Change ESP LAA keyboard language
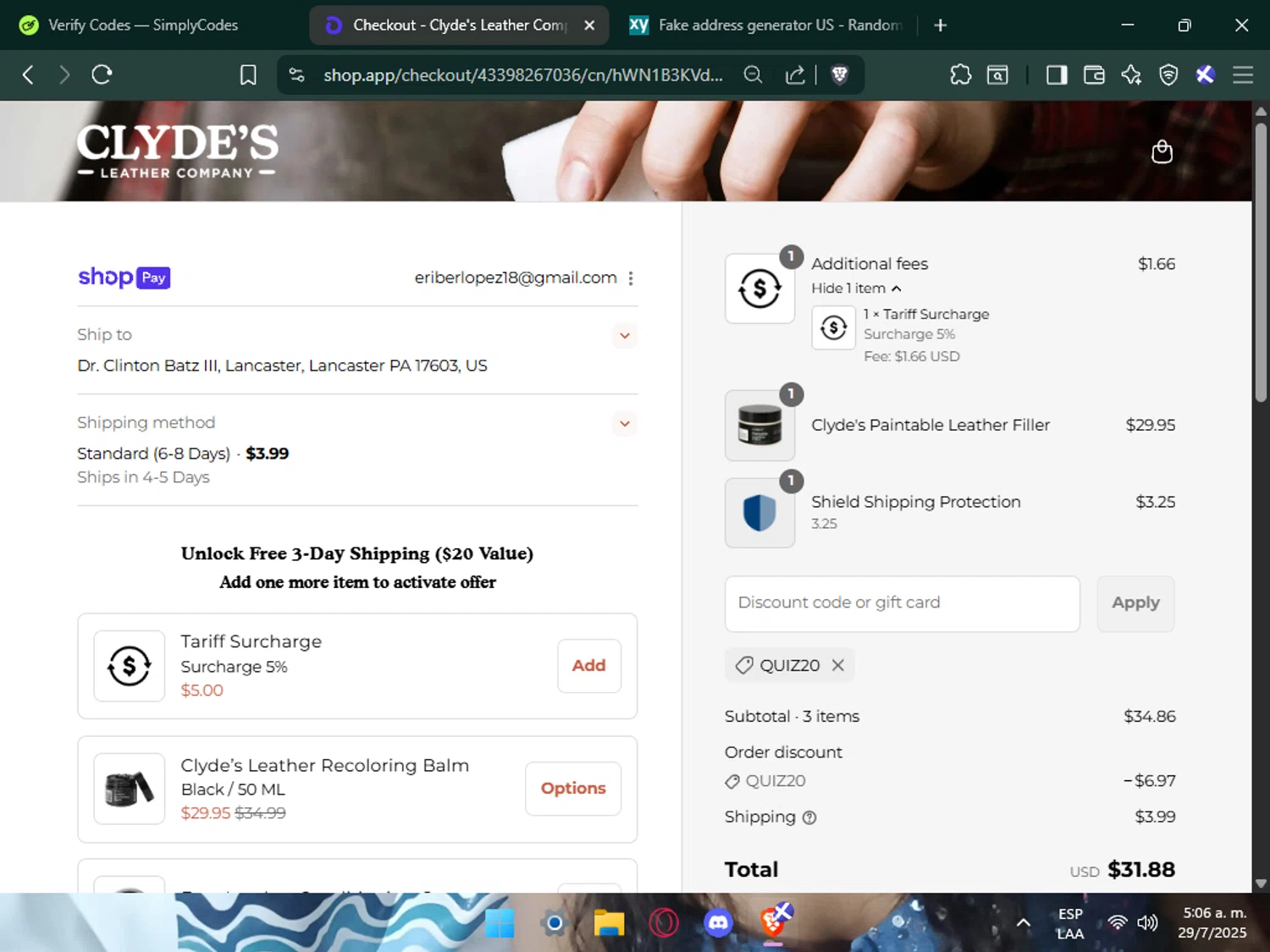 [x=1070, y=924]
